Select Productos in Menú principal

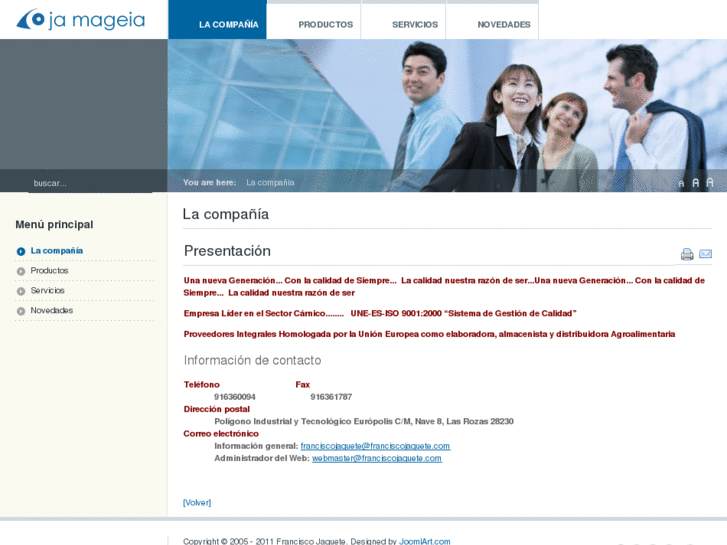click(x=49, y=270)
